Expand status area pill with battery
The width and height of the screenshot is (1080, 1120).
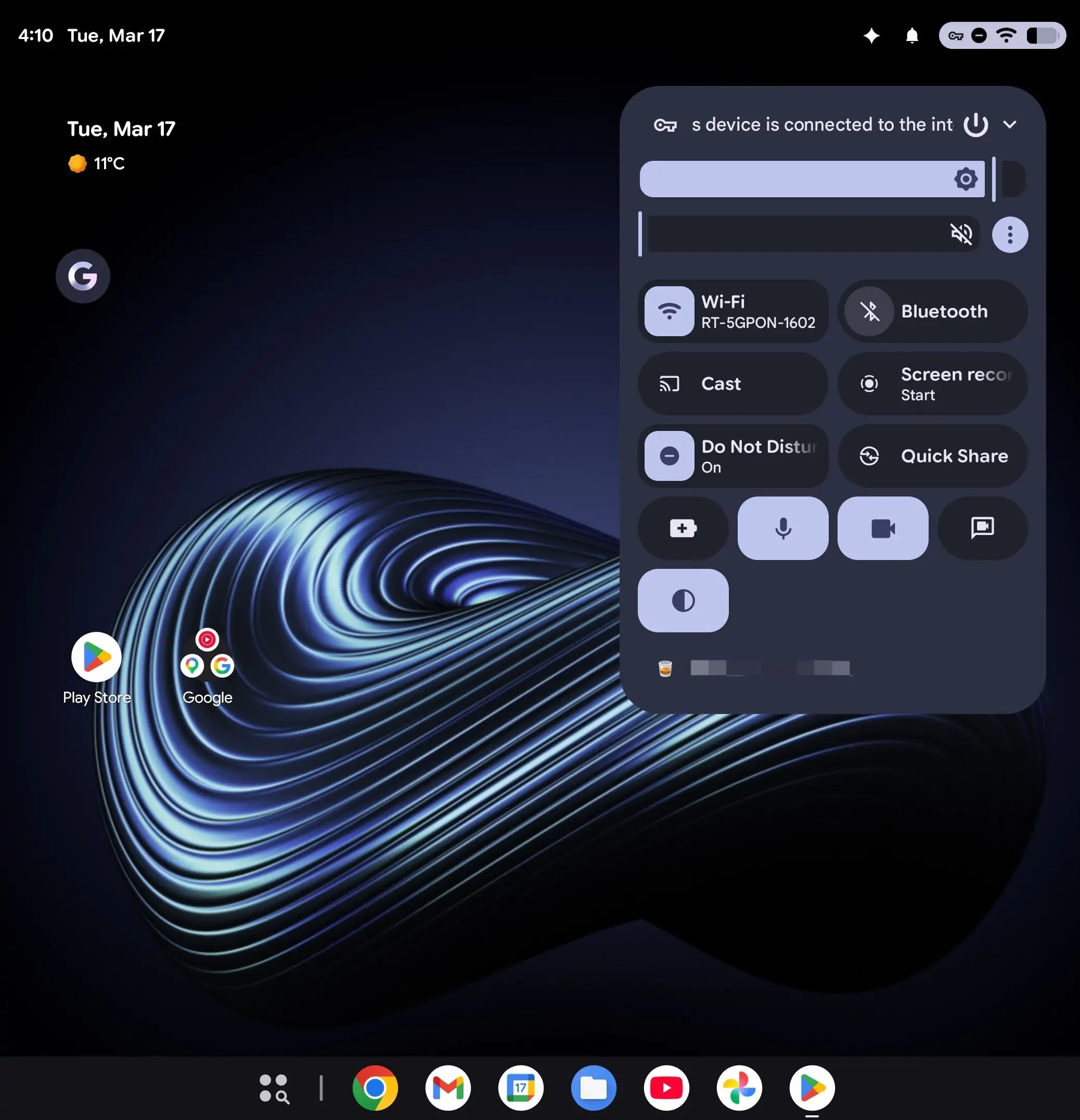(x=1002, y=36)
